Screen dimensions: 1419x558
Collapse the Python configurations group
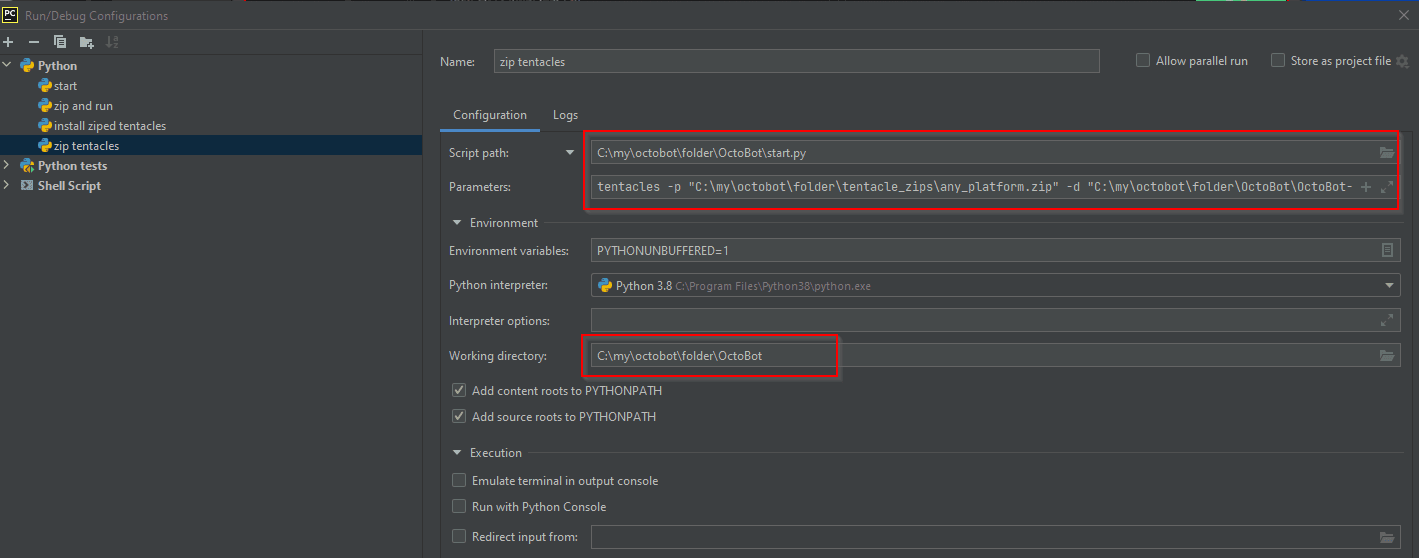coord(8,65)
